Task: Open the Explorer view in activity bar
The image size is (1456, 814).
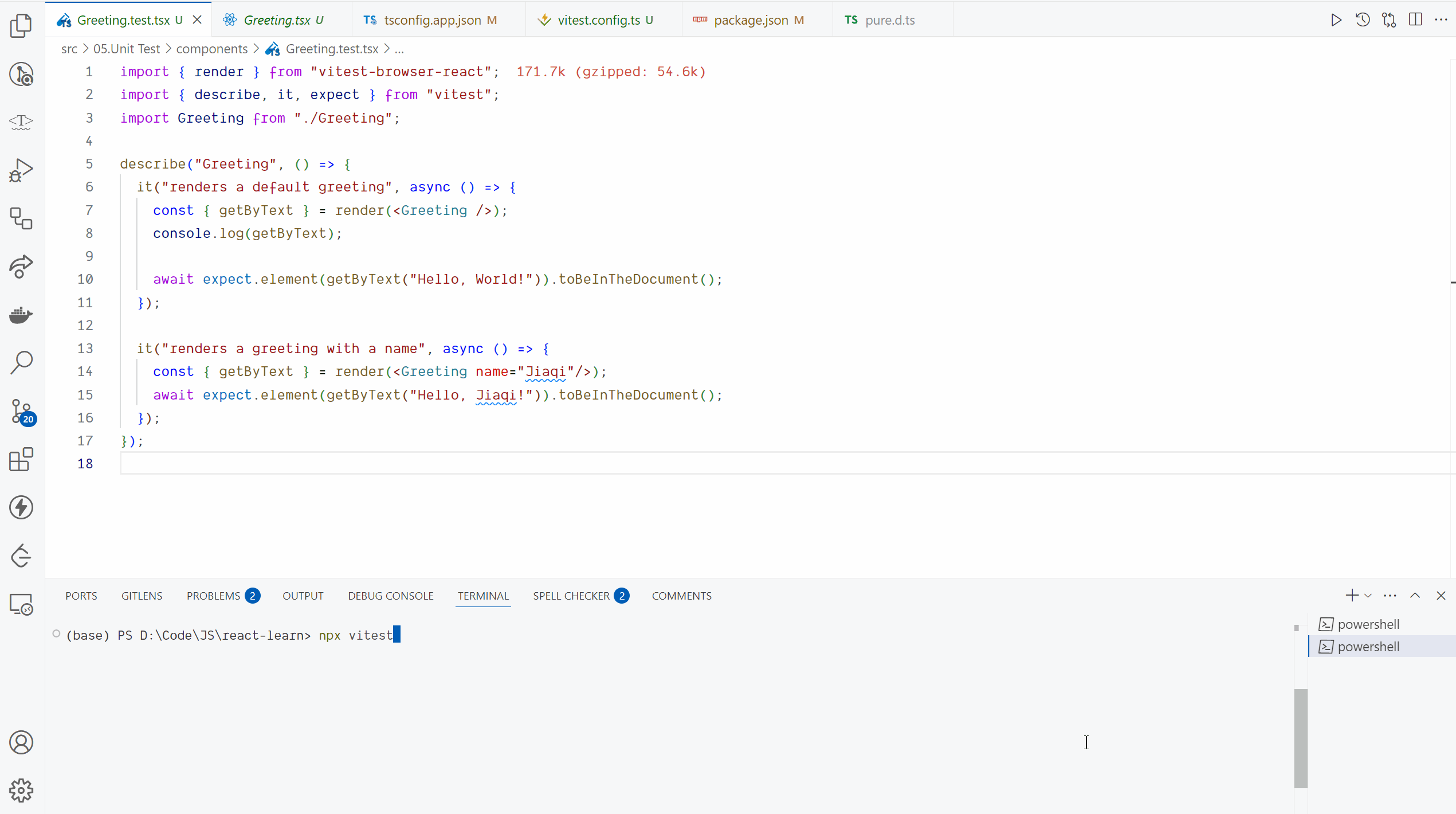Action: [21, 26]
